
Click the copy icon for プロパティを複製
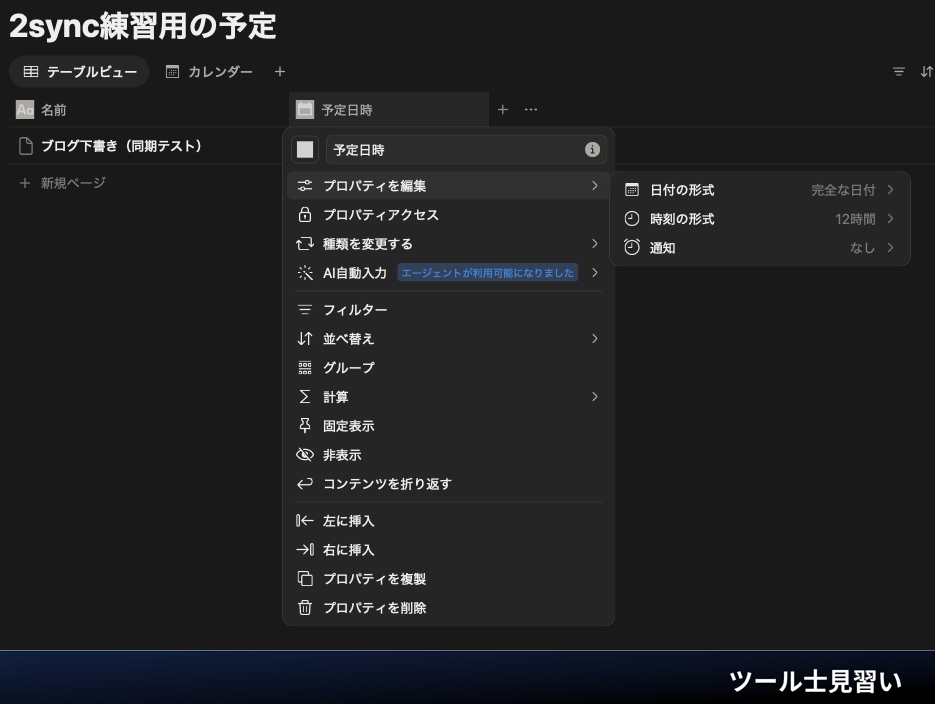pos(305,579)
